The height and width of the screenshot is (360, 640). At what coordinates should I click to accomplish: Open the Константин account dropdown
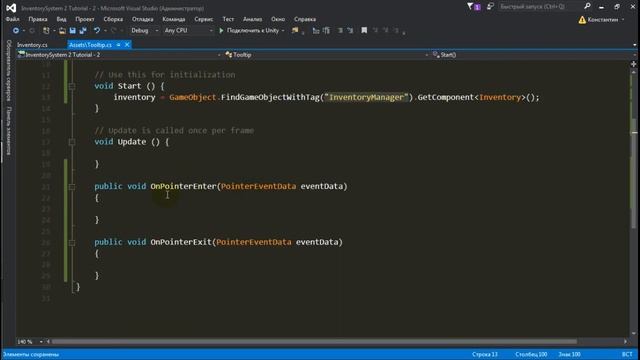(623, 20)
